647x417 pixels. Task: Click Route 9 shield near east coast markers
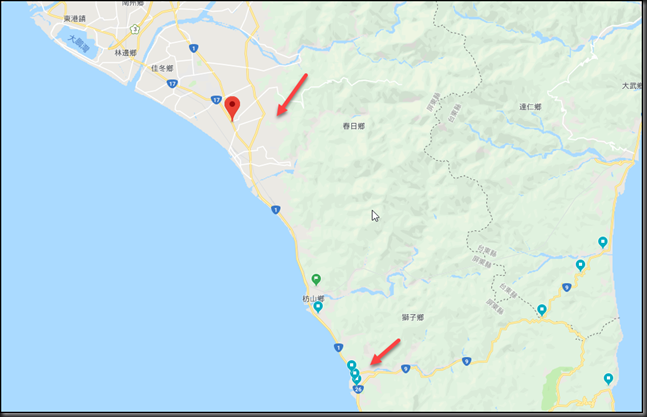point(567,287)
